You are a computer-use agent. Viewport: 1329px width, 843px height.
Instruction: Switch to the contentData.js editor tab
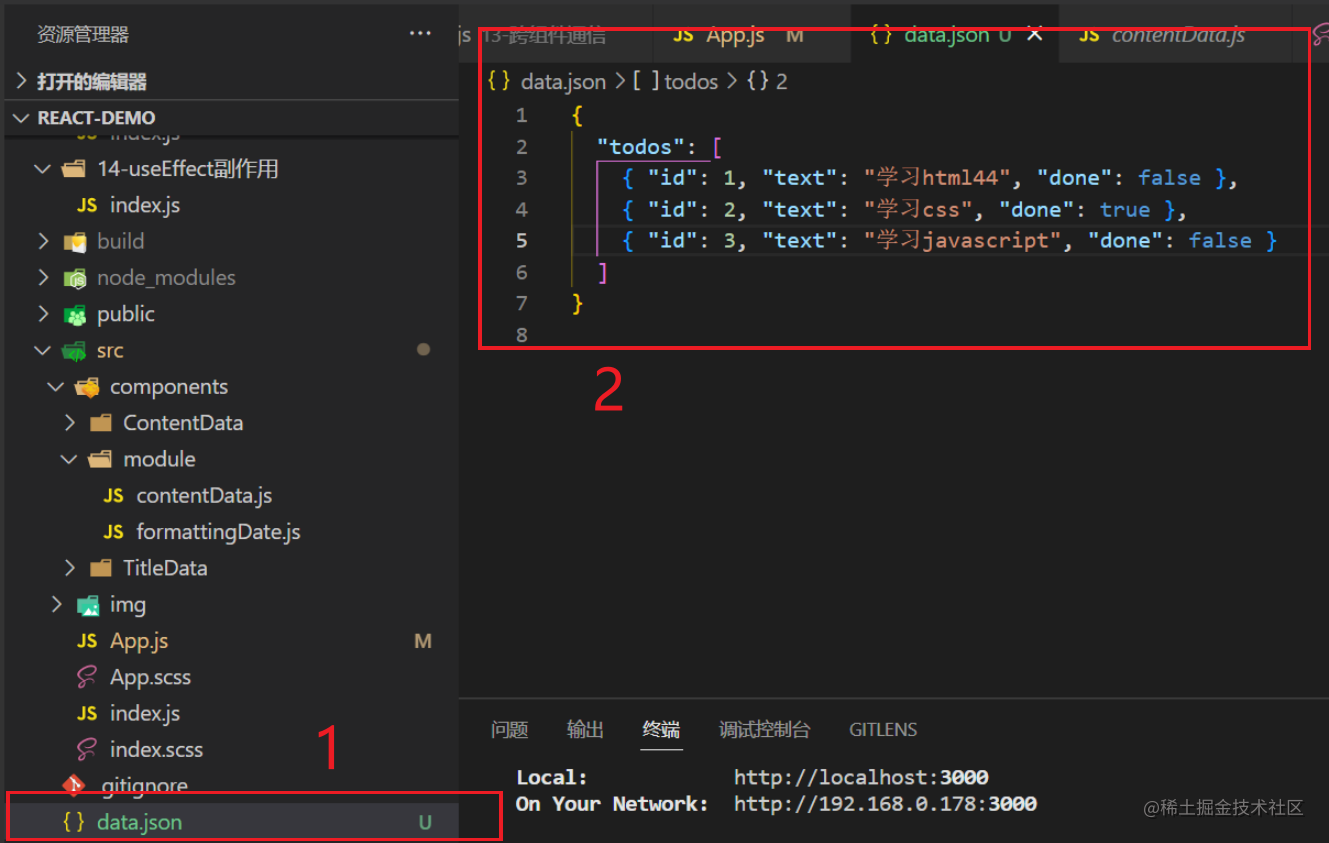1175,35
